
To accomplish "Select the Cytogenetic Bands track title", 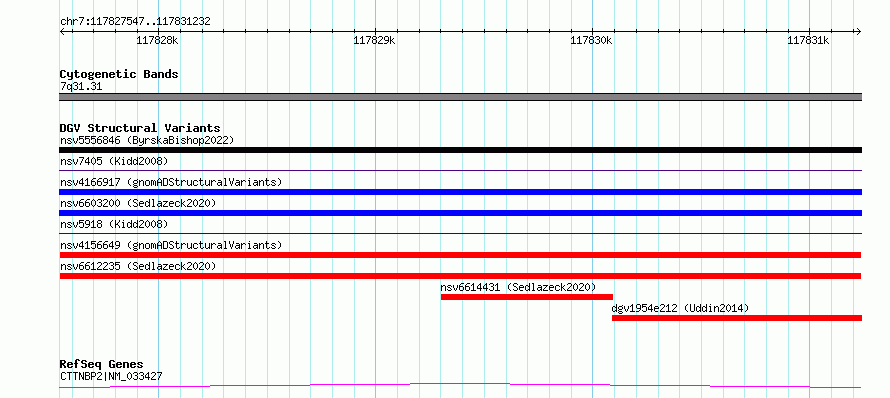I will pos(119,74).
